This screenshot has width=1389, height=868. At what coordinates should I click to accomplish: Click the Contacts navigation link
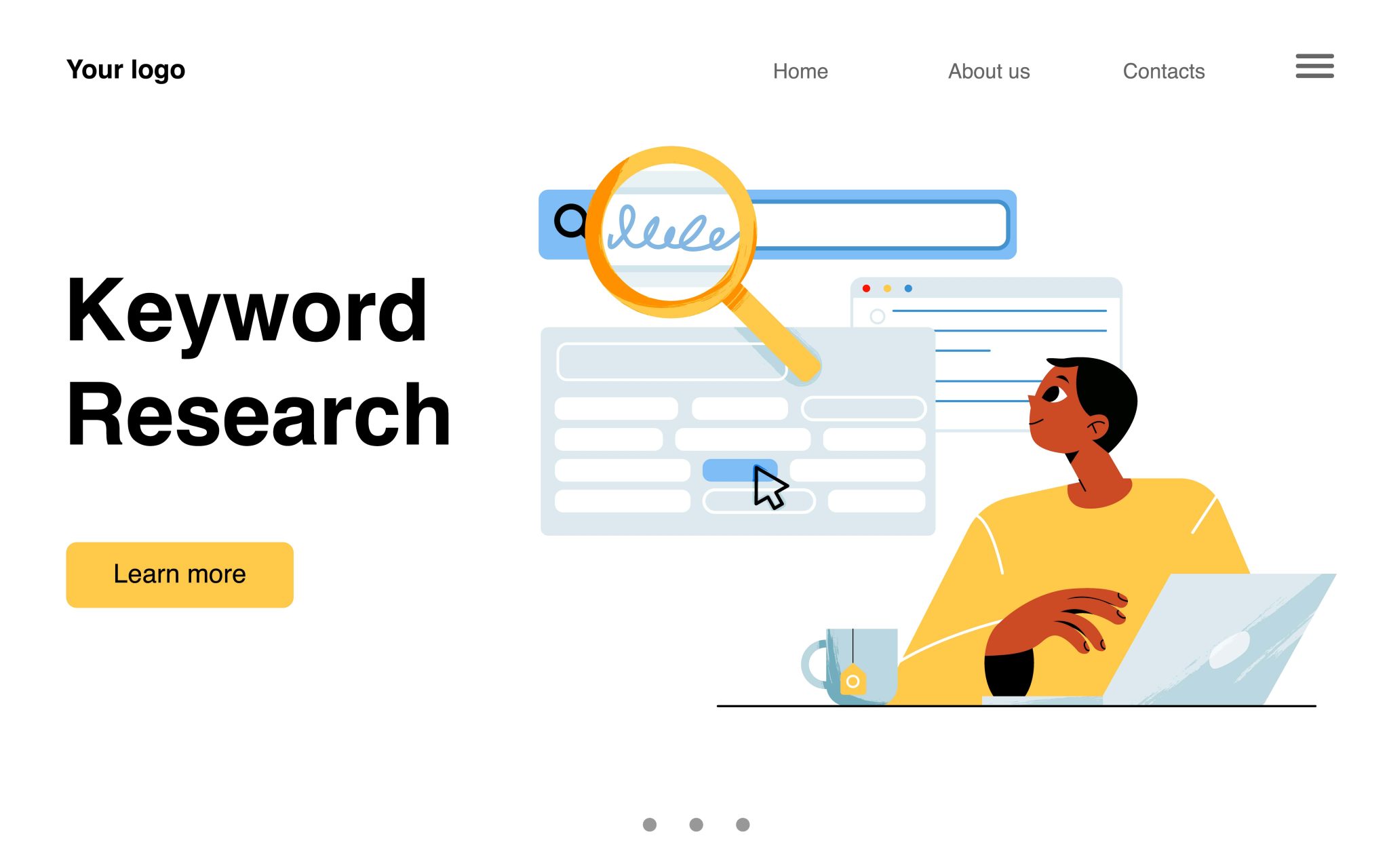1162,71
